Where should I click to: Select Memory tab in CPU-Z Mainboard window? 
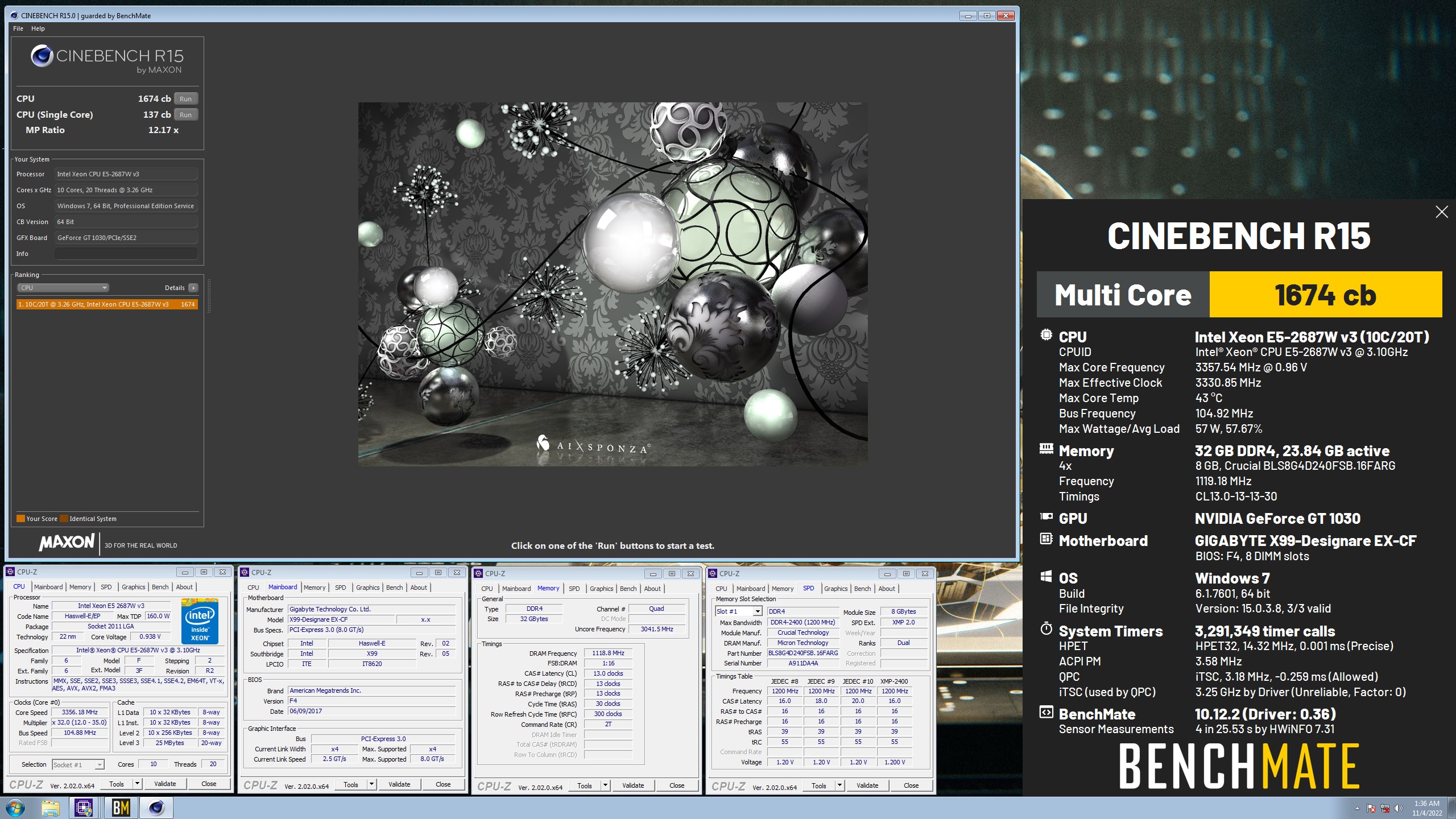tap(315, 588)
